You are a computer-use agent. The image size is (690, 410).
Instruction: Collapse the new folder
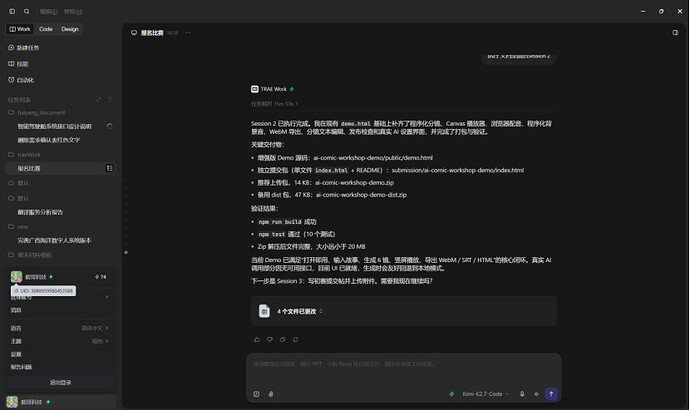18,227
